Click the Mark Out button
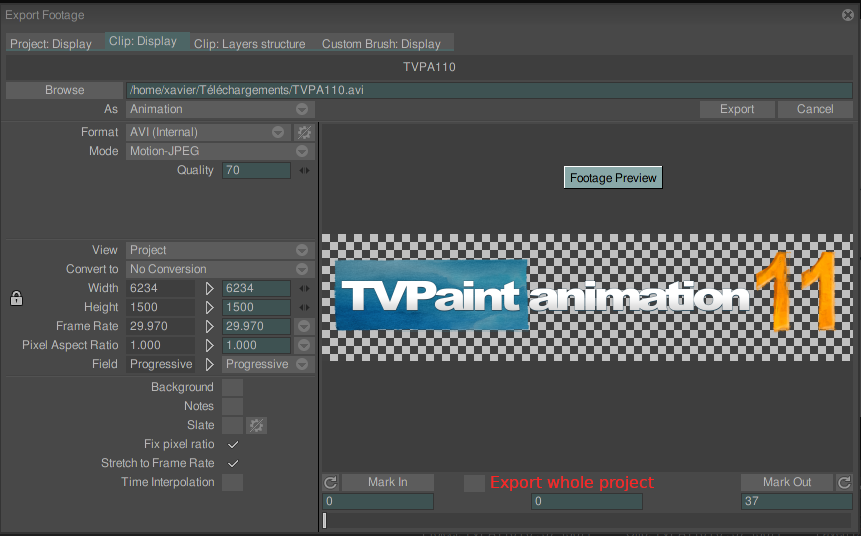The width and height of the screenshot is (861, 536). (x=786, y=483)
